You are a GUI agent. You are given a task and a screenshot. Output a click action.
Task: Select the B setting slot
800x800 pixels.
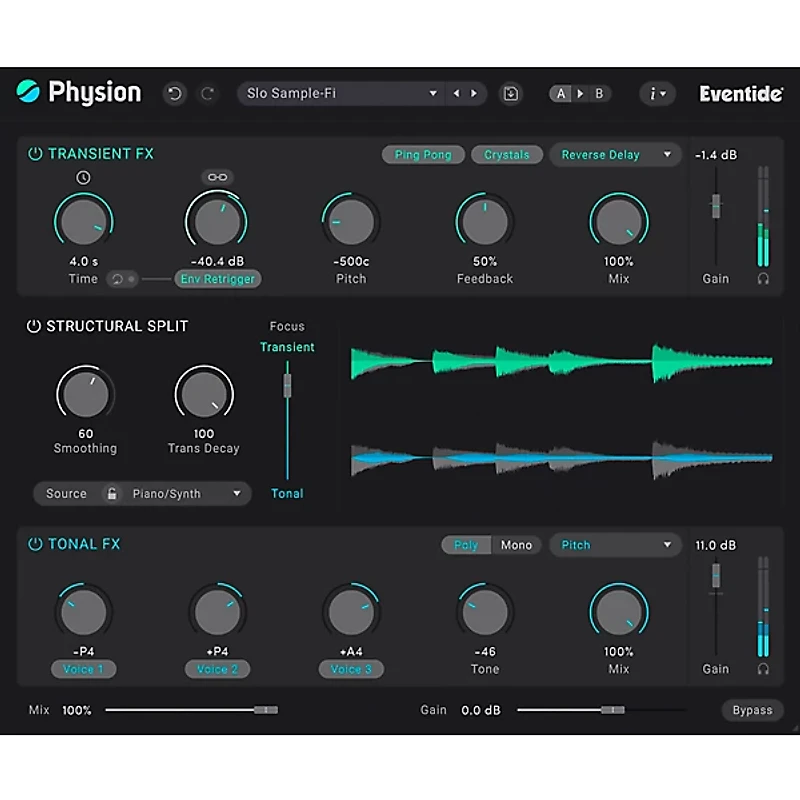(599, 94)
